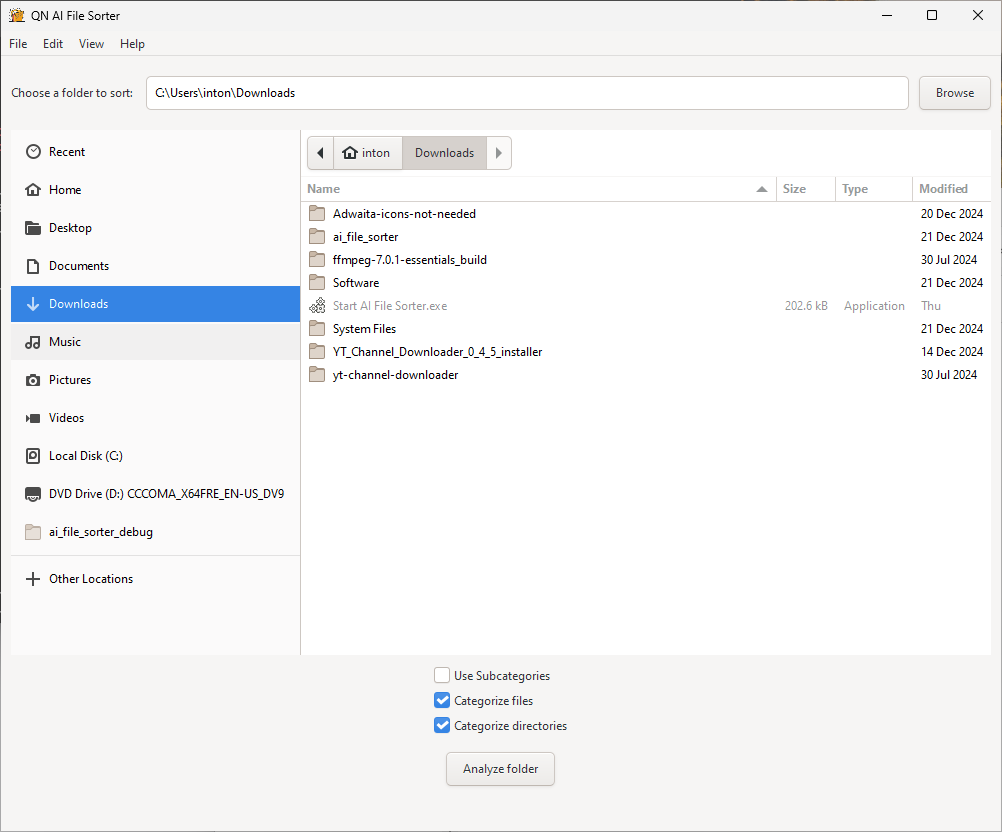Toggle the Name column sort arrow
Screen dimensions: 1002x832
click(761, 188)
